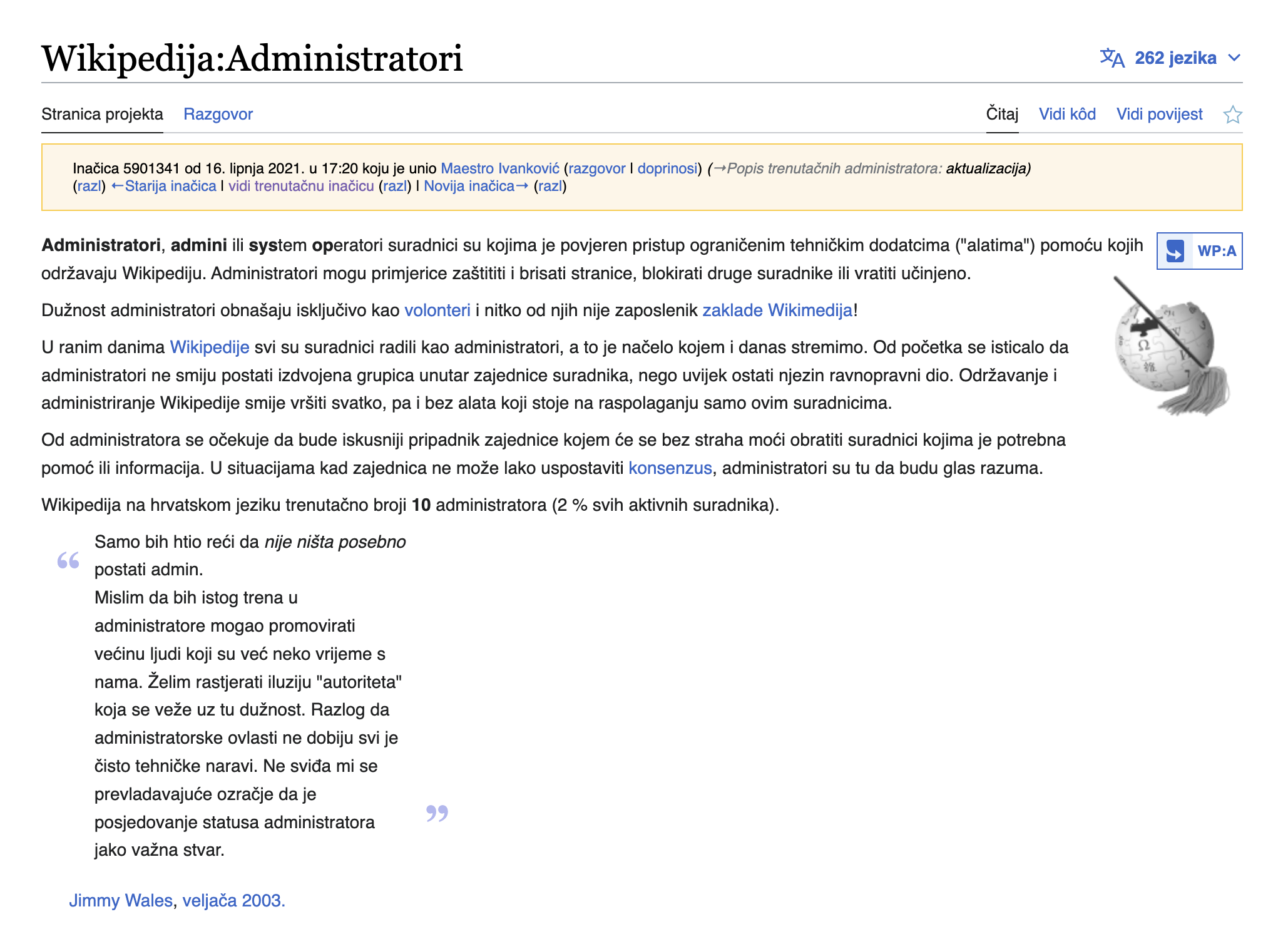Viewport: 1288px width, 934px height.
Task: Go to Novija inačica revision
Action: pos(476,186)
